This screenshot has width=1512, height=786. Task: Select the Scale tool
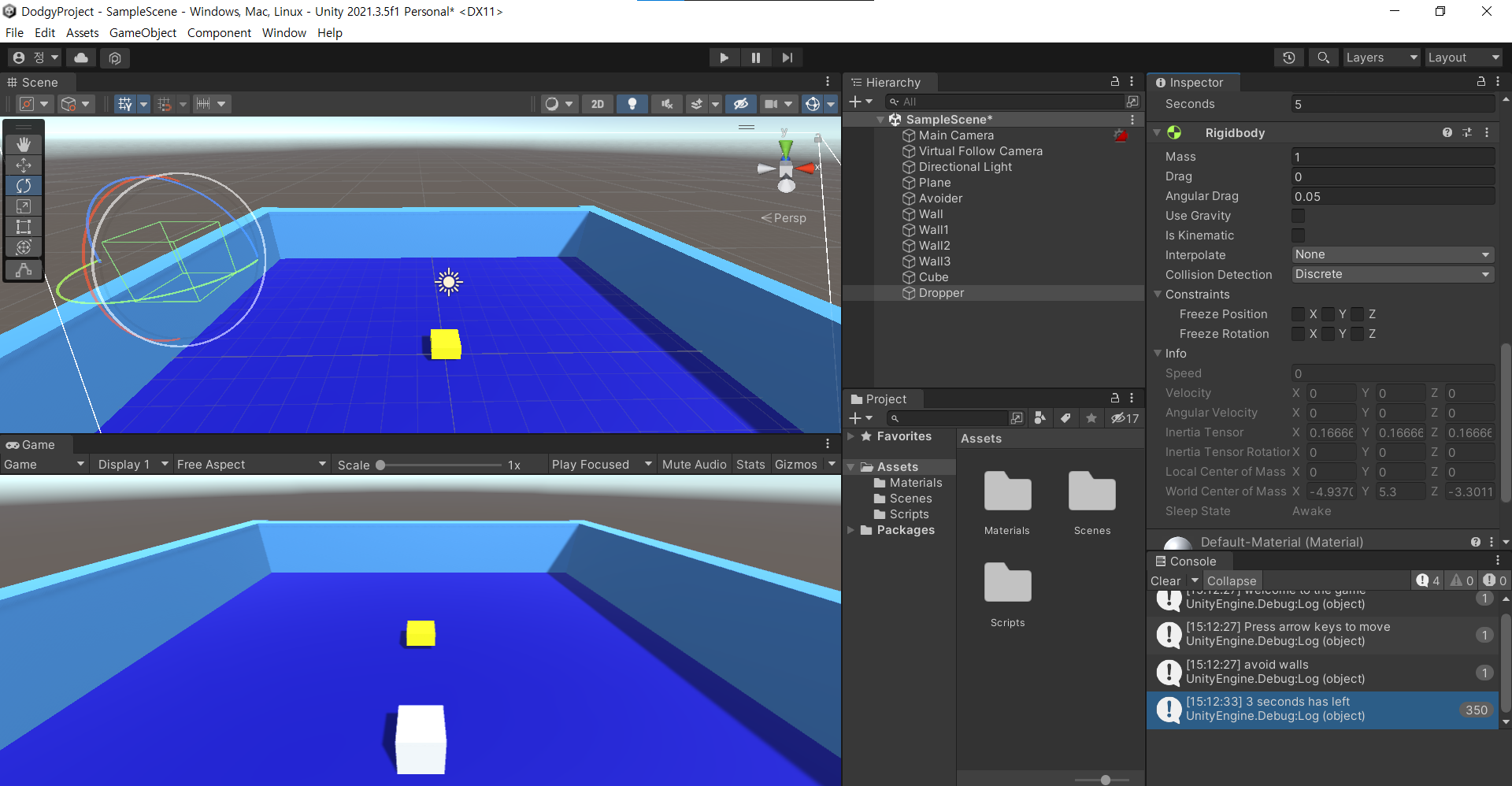click(24, 206)
